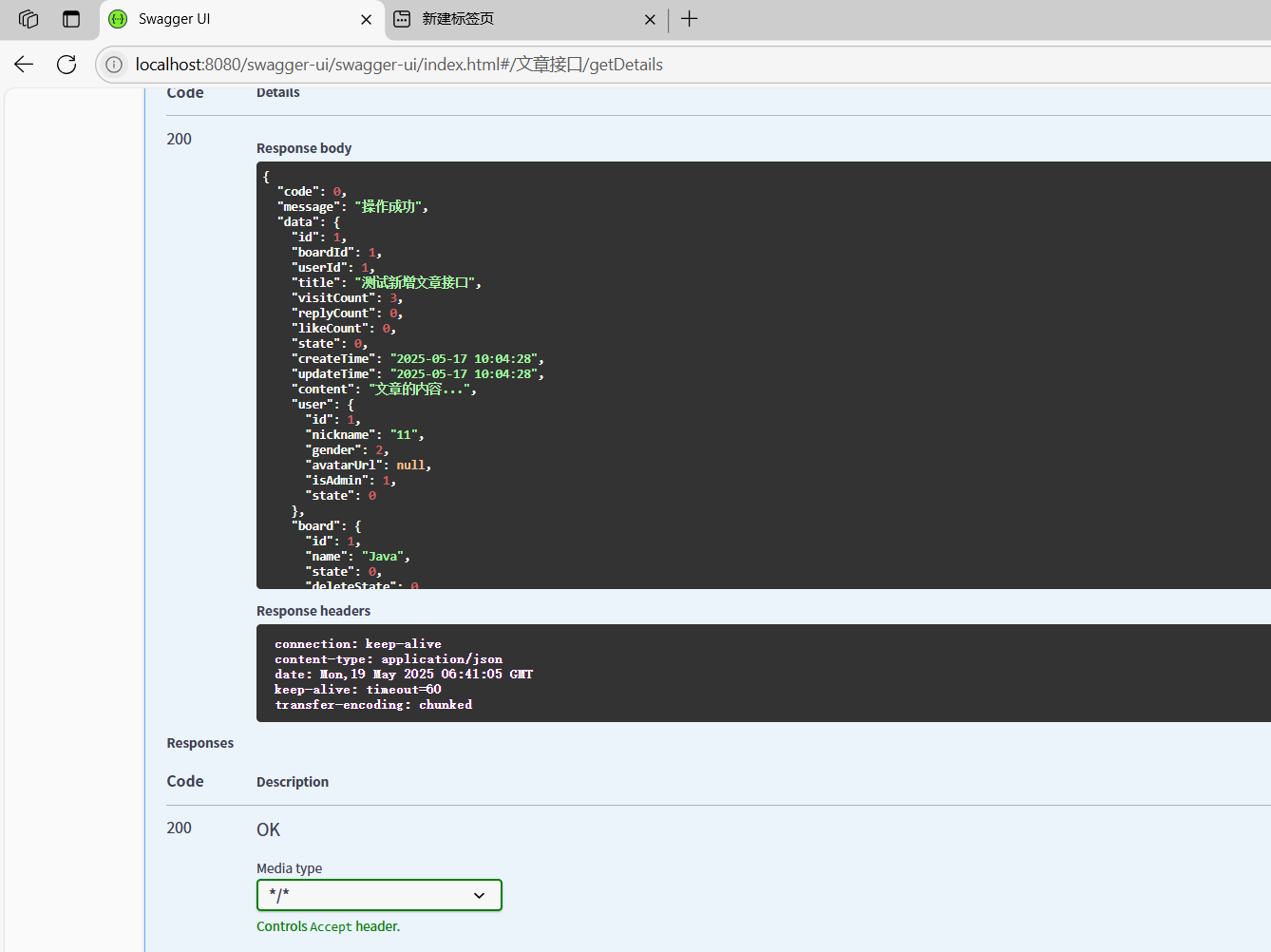Click the date header line
This screenshot has width=1271, height=952.
point(404,675)
